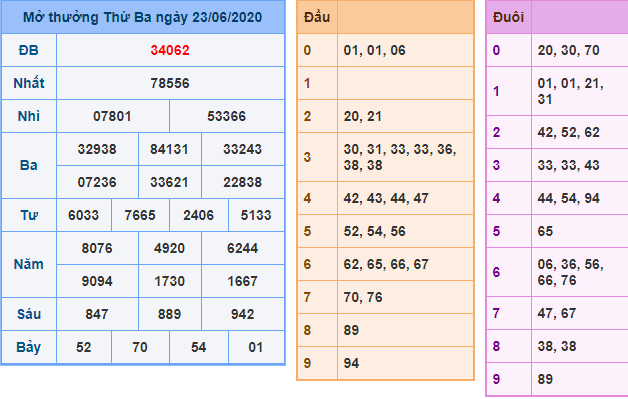
Task: Select second prize number 07801
Action: pyautogui.click(x=112, y=116)
